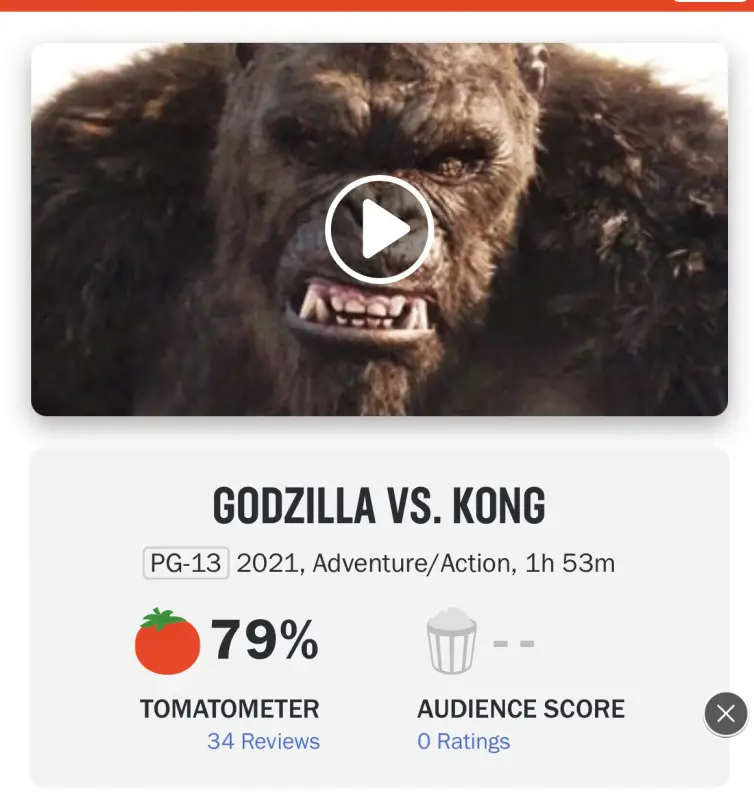The width and height of the screenshot is (754, 800).
Task: Open the 0 Ratings link
Action: [463, 741]
